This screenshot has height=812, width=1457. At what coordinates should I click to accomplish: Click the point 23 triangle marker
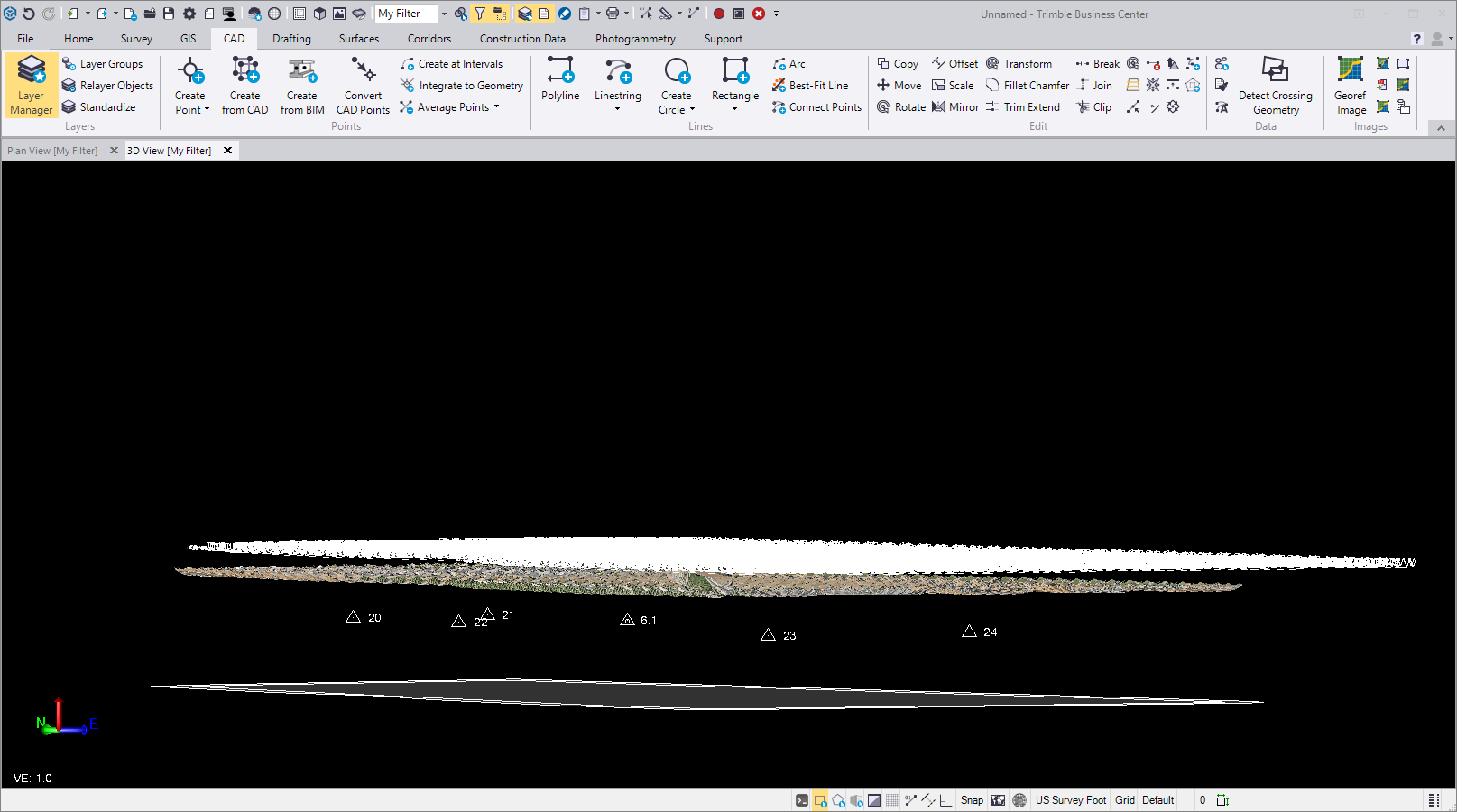[x=769, y=635]
